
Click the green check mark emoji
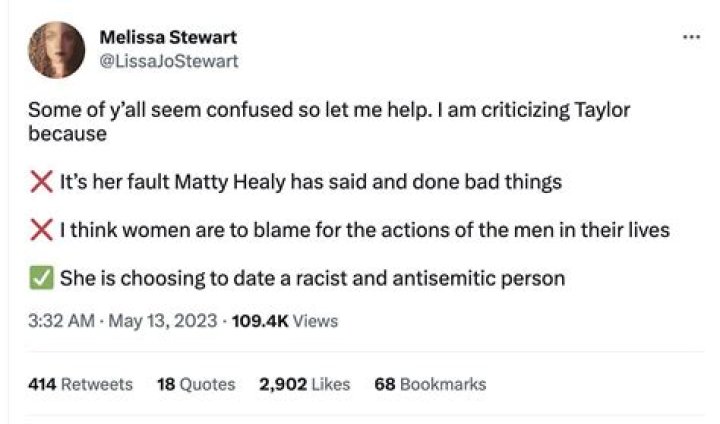click(41, 278)
